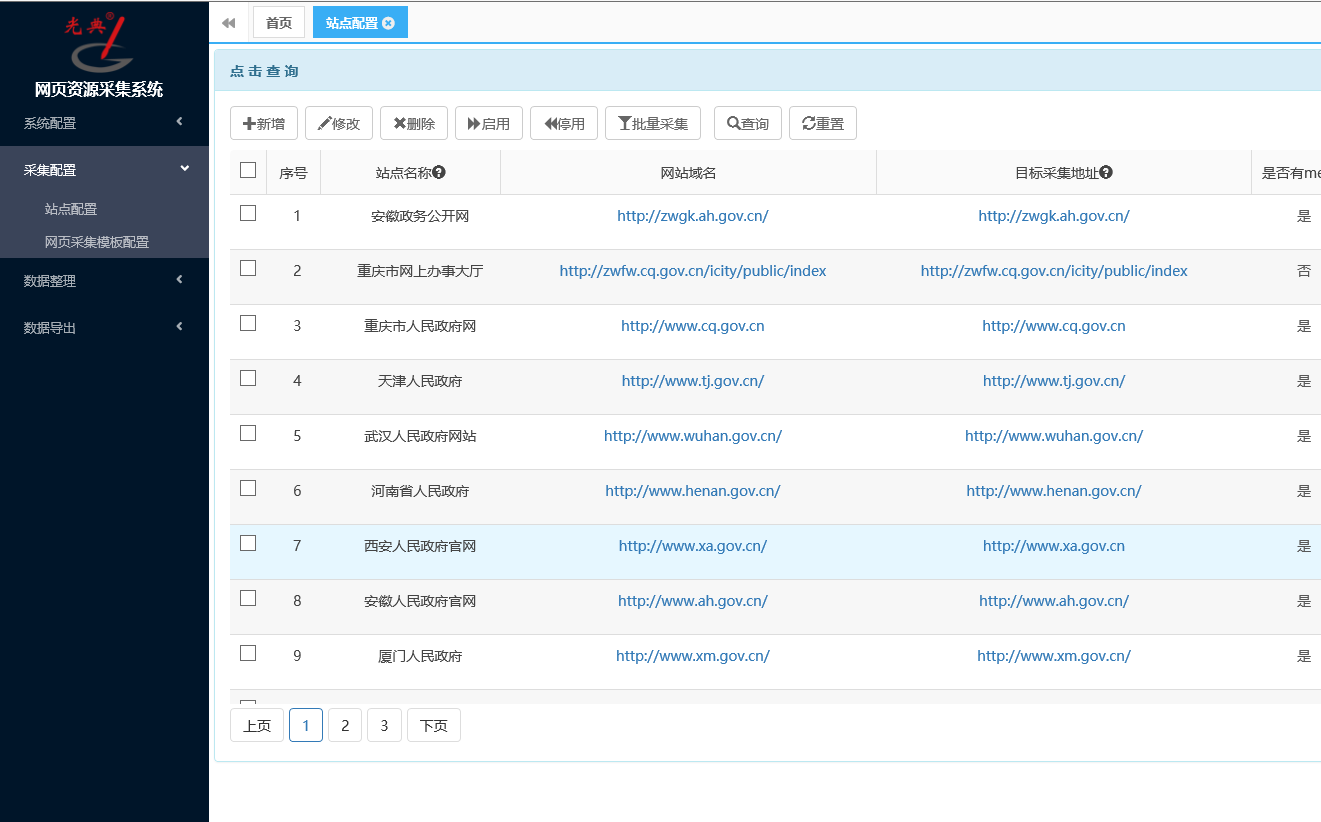The height and width of the screenshot is (822, 1321).
Task: Open 网站域名 link http://www.xa.gov.cn/
Action: 693,546
